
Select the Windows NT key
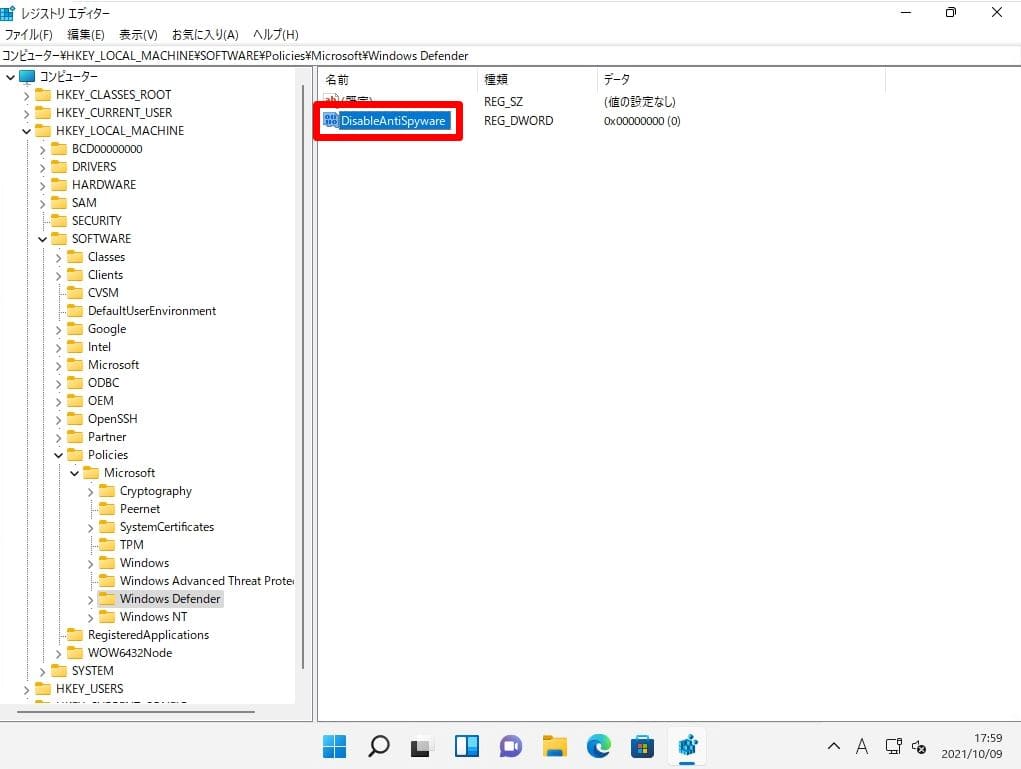coord(153,617)
